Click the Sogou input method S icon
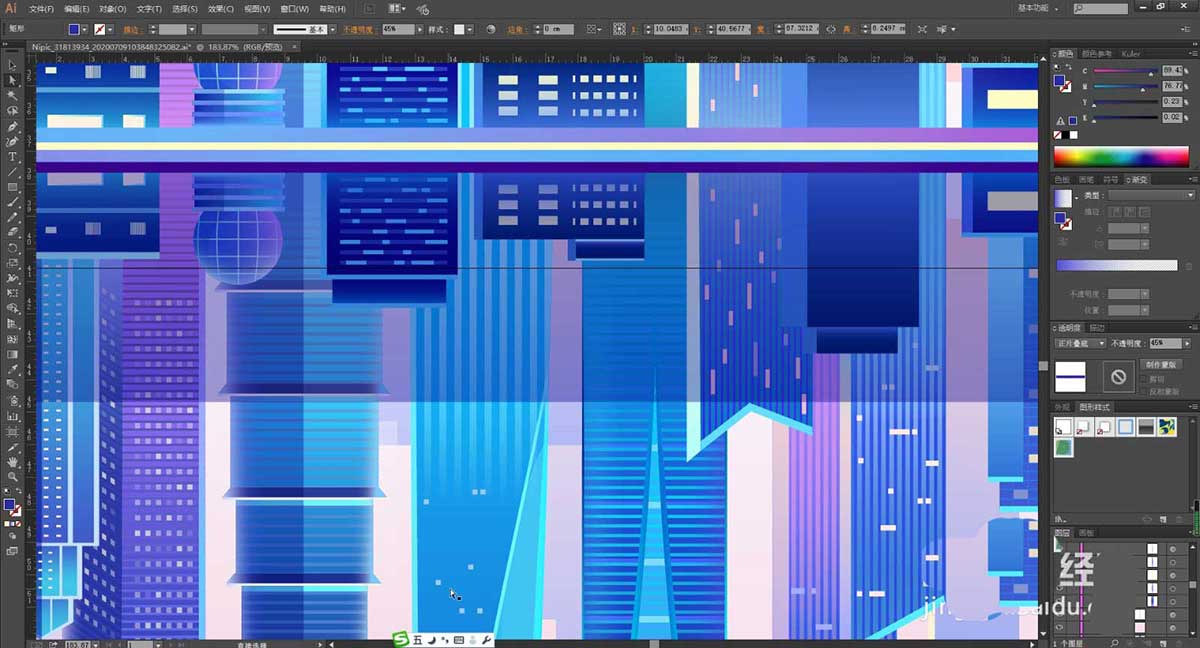Viewport: 1200px width, 648px height. tap(400, 639)
